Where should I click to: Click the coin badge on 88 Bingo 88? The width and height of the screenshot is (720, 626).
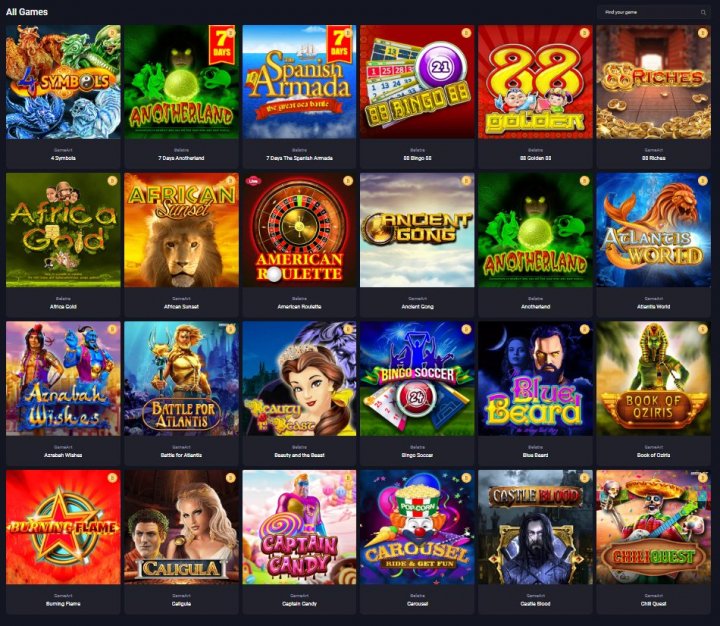click(466, 33)
